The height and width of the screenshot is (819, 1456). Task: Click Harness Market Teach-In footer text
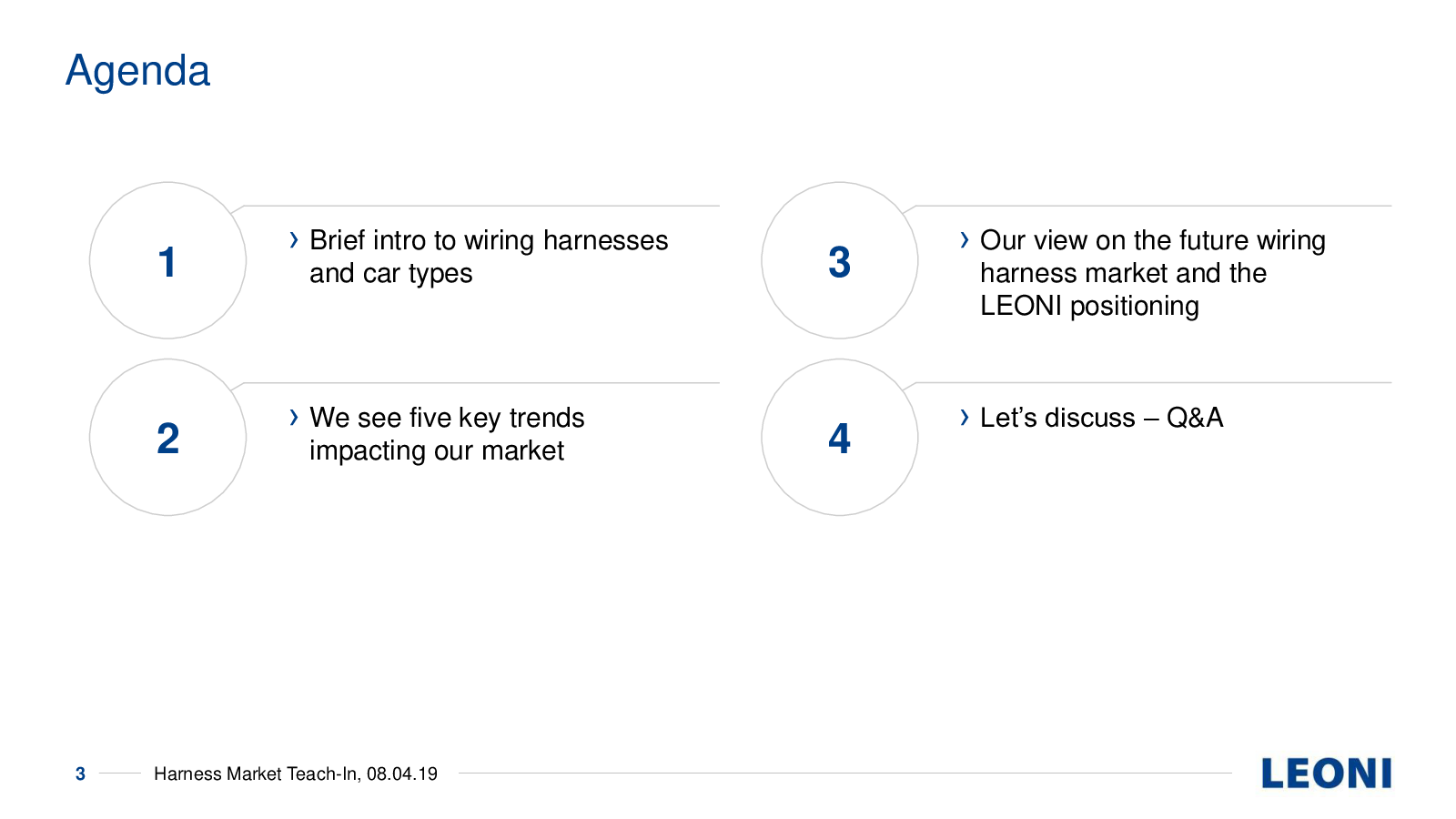296,773
